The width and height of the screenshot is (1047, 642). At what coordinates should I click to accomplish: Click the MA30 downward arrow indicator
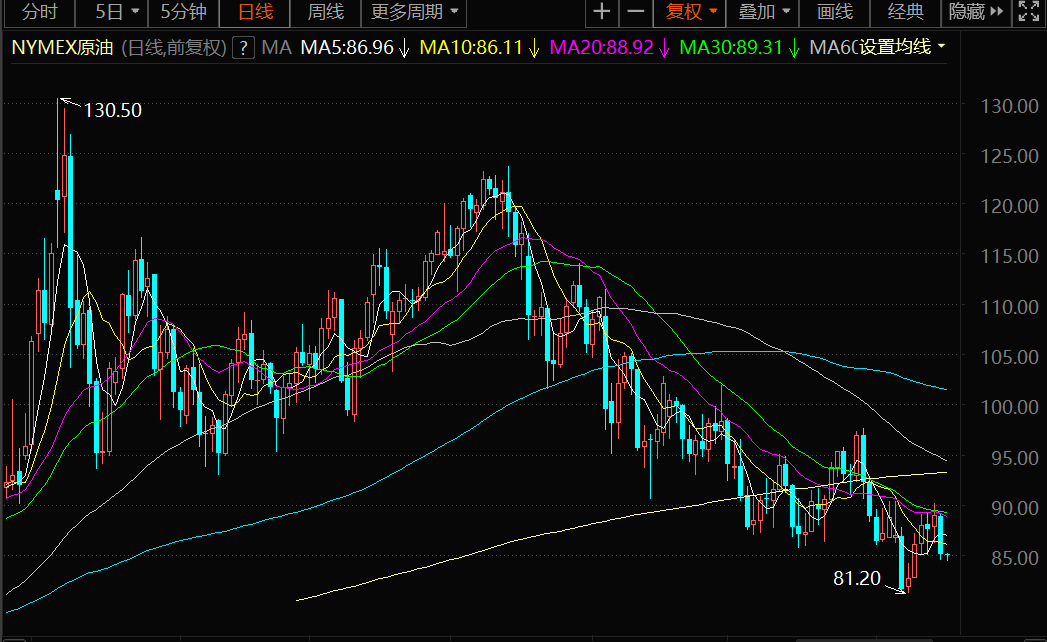point(793,48)
